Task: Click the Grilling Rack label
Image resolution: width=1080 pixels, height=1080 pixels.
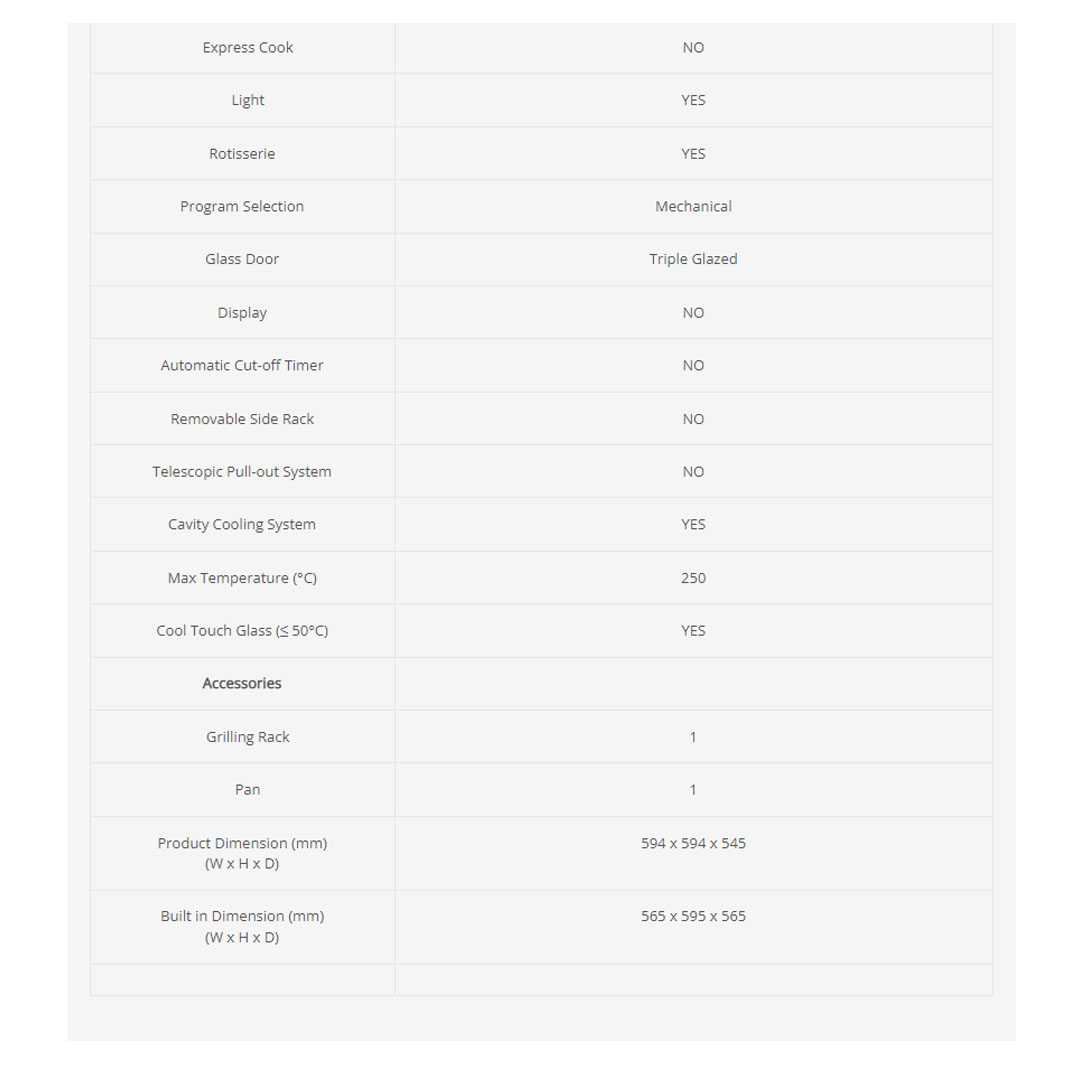Action: click(247, 737)
